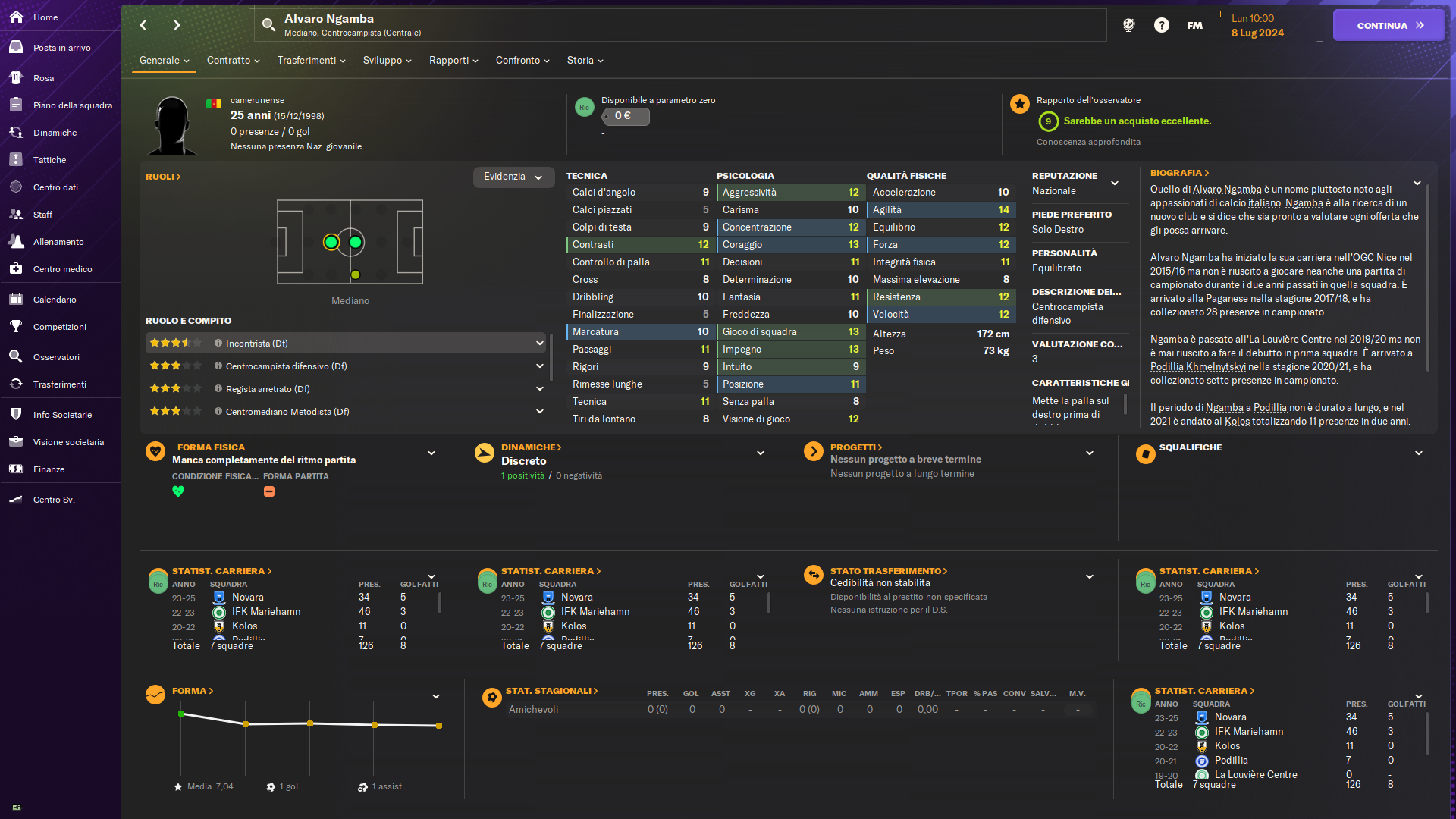
Task: Click the first point on Forma graph
Action: point(181,714)
